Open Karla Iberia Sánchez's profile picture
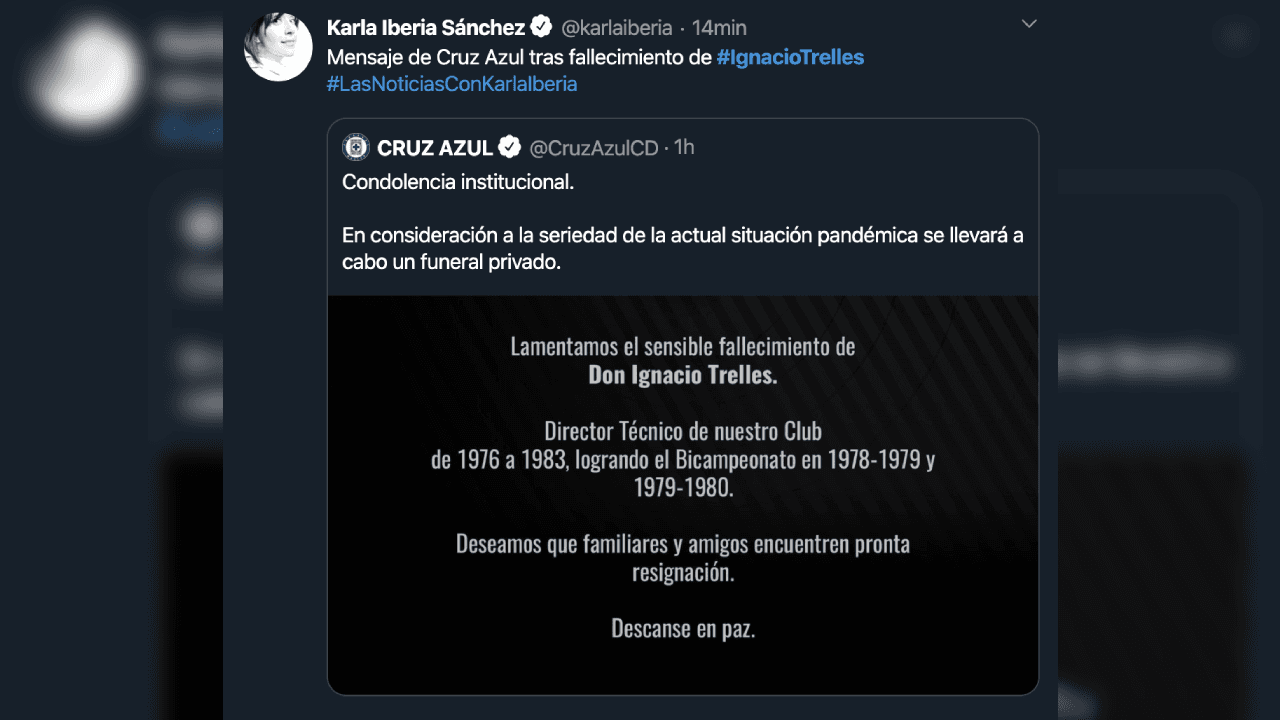Screen dimensions: 1280x720 click(277, 46)
